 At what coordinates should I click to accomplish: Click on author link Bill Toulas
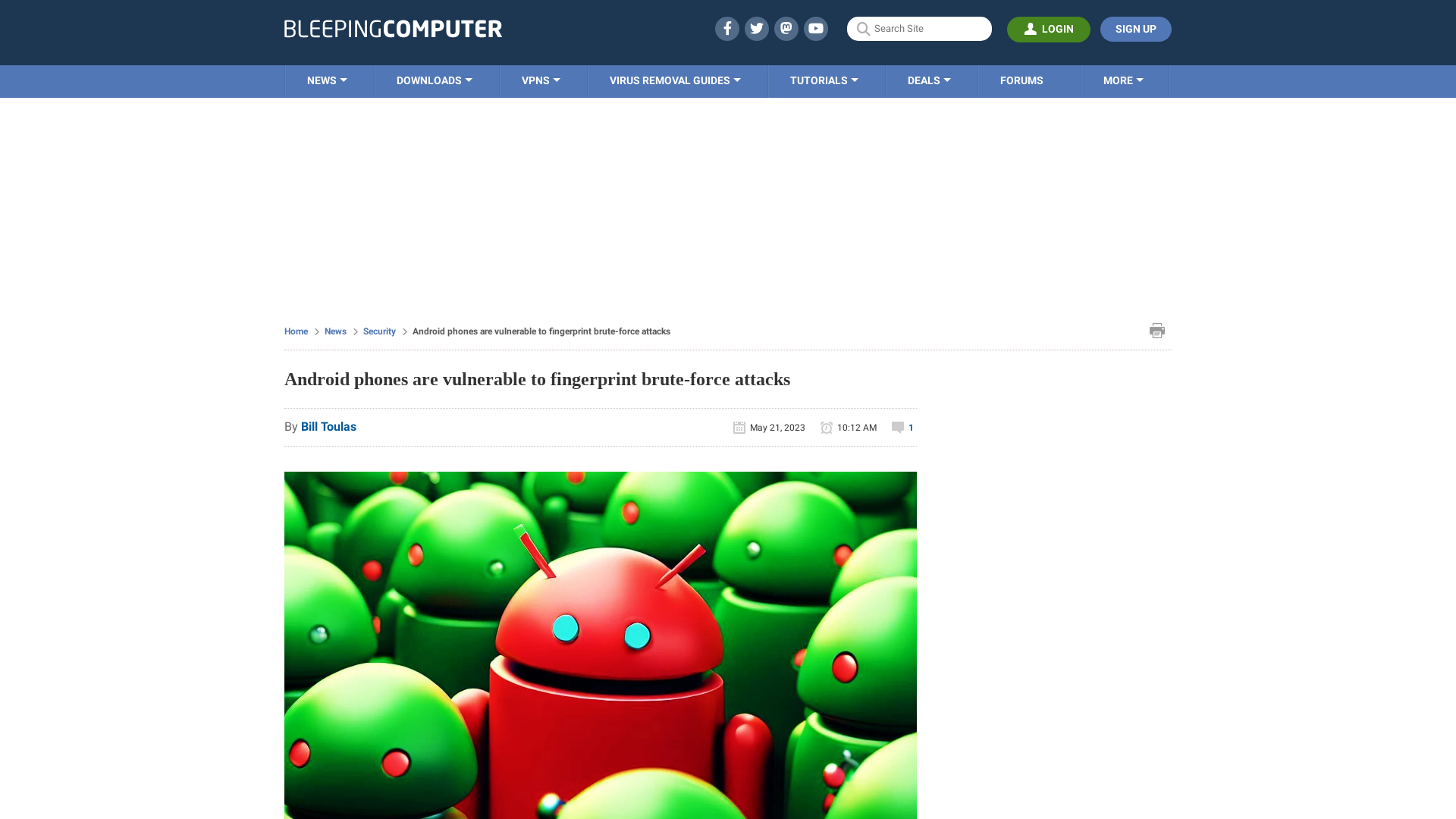pyautogui.click(x=328, y=426)
